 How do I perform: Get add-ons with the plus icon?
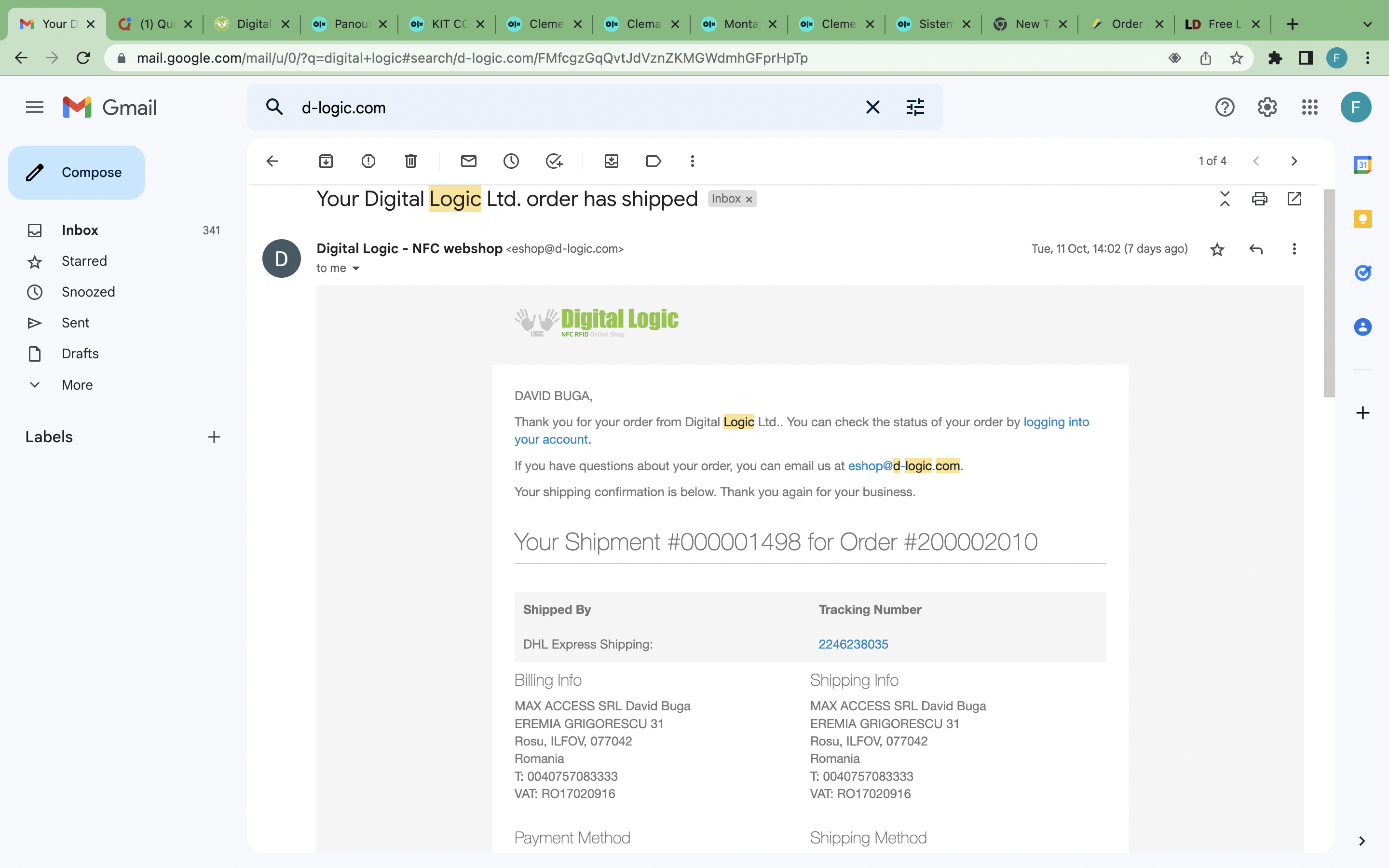pyautogui.click(x=1362, y=413)
